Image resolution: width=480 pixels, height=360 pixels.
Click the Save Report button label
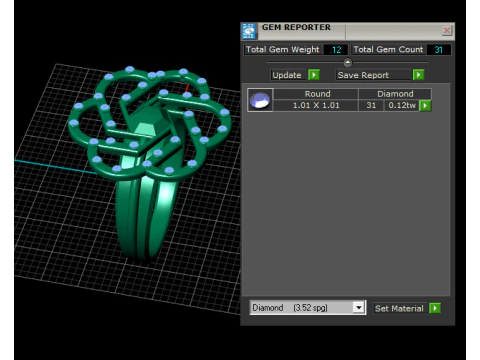363,75
